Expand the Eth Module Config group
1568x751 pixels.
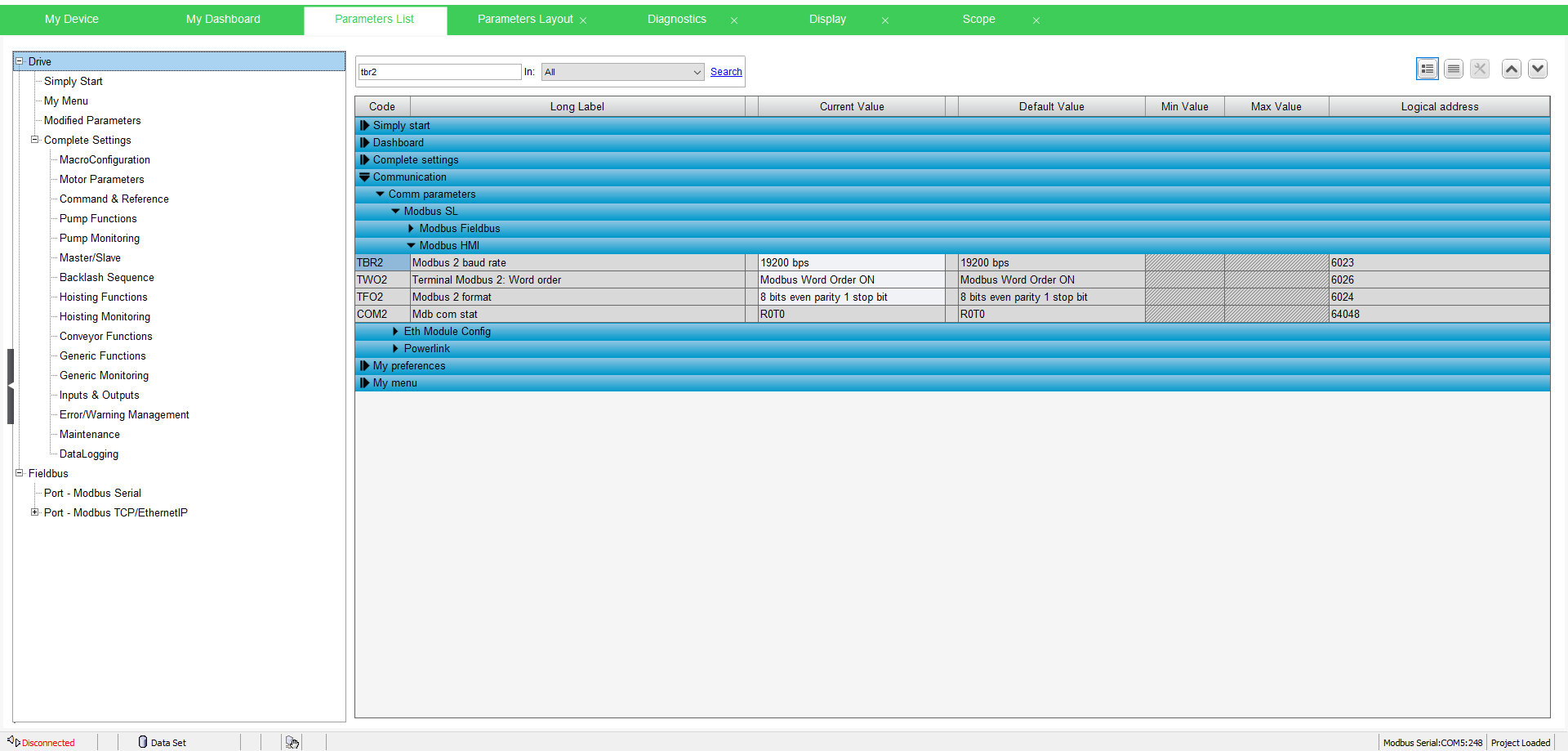(395, 331)
